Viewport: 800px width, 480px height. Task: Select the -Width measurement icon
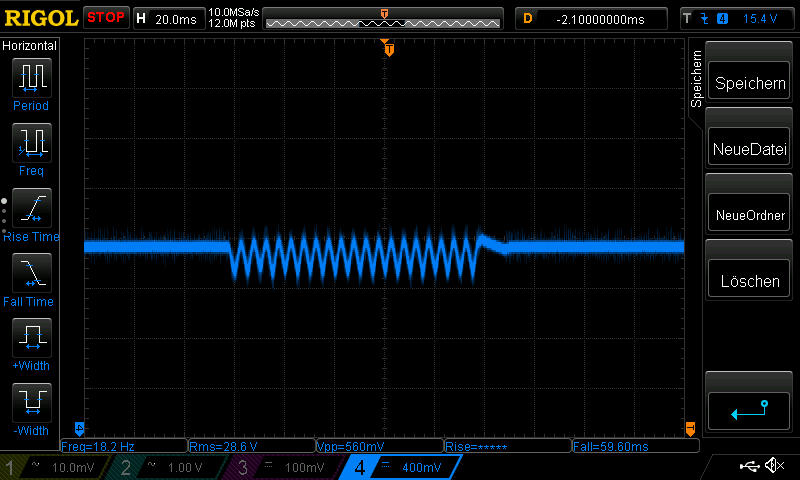click(x=32, y=402)
